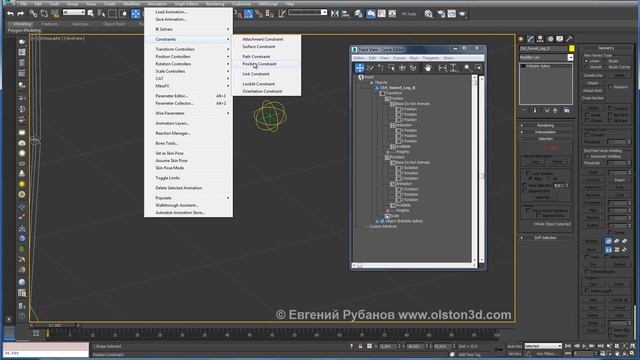Toggle the Reorient checkbox
The width and height of the screenshot is (640, 360).
pos(610,87)
